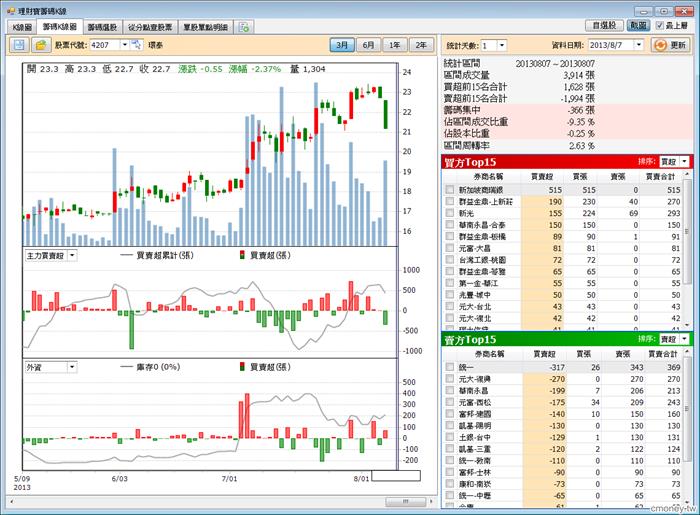Check the 元富-大昌 buyer row checkbox

(450, 248)
